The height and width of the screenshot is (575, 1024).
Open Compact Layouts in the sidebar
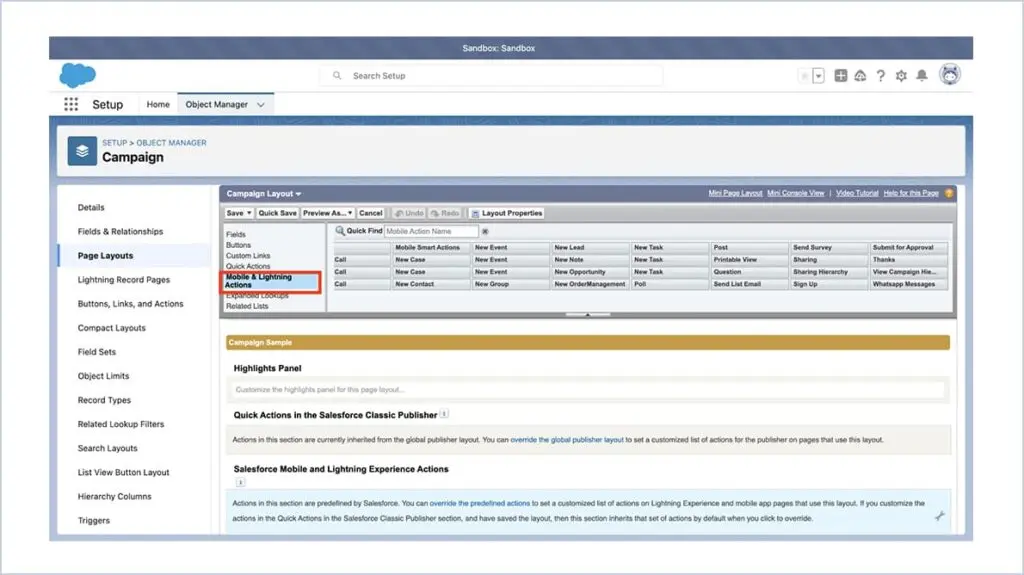click(112, 328)
